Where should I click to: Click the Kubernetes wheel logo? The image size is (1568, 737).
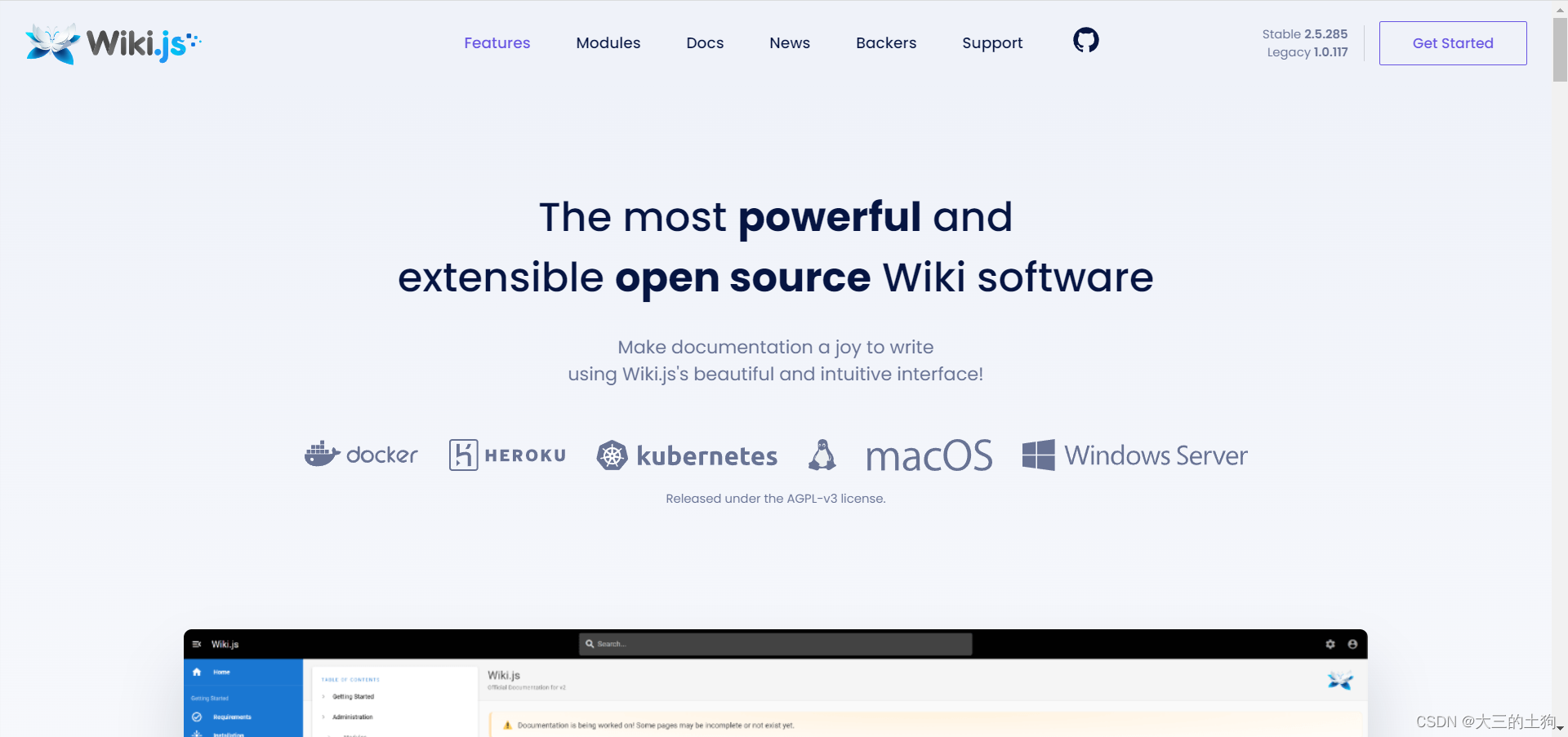point(612,455)
